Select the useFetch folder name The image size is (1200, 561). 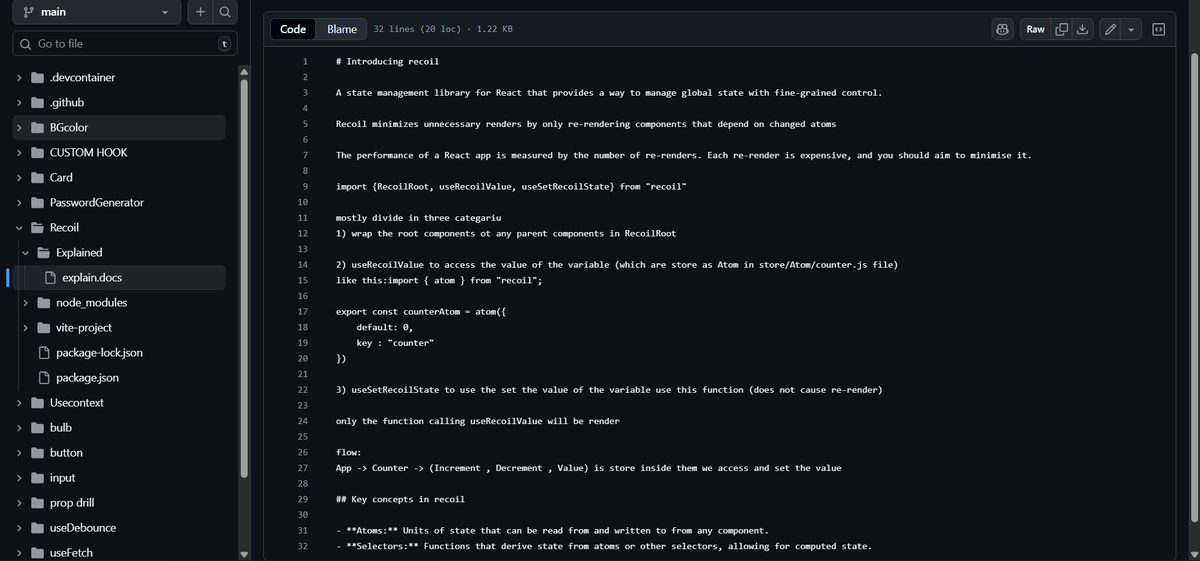pos(72,553)
